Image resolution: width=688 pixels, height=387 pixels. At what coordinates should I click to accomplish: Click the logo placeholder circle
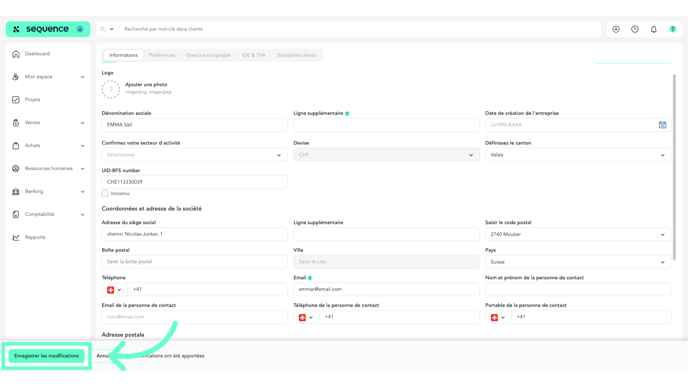[111, 89]
